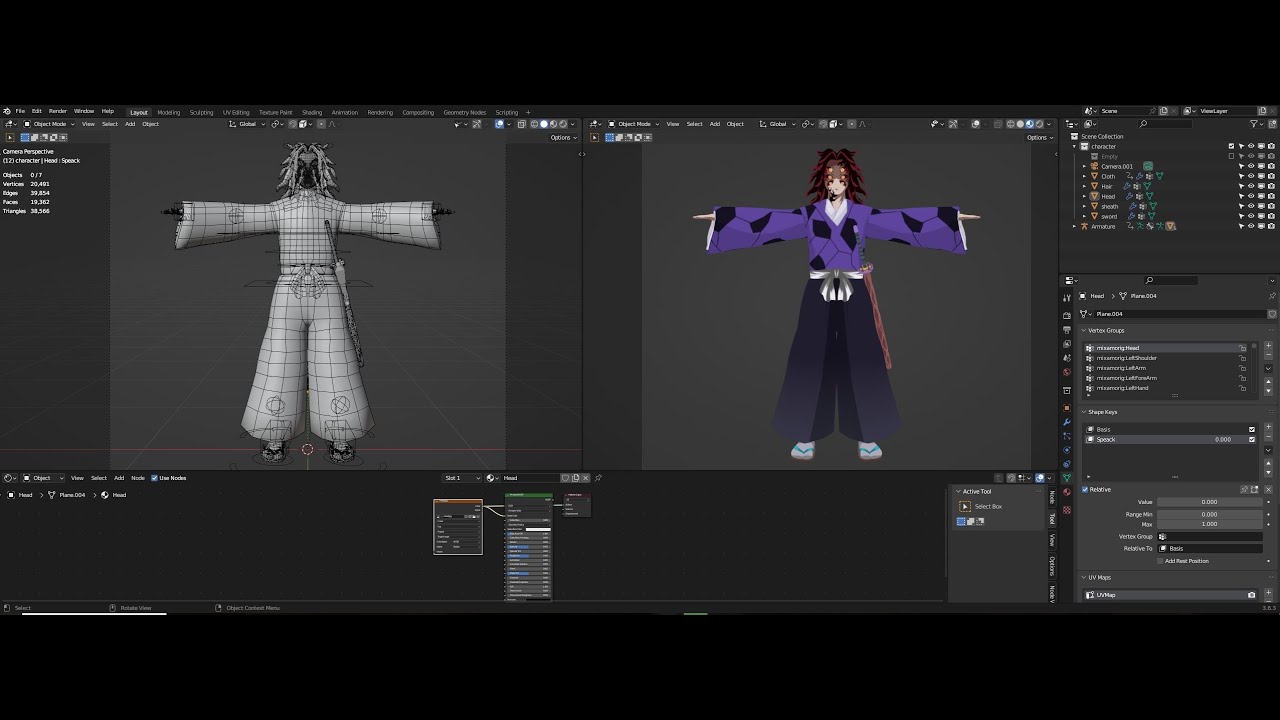Viewport: 1280px width, 720px height.
Task: Open the Render menu
Action: coord(58,111)
